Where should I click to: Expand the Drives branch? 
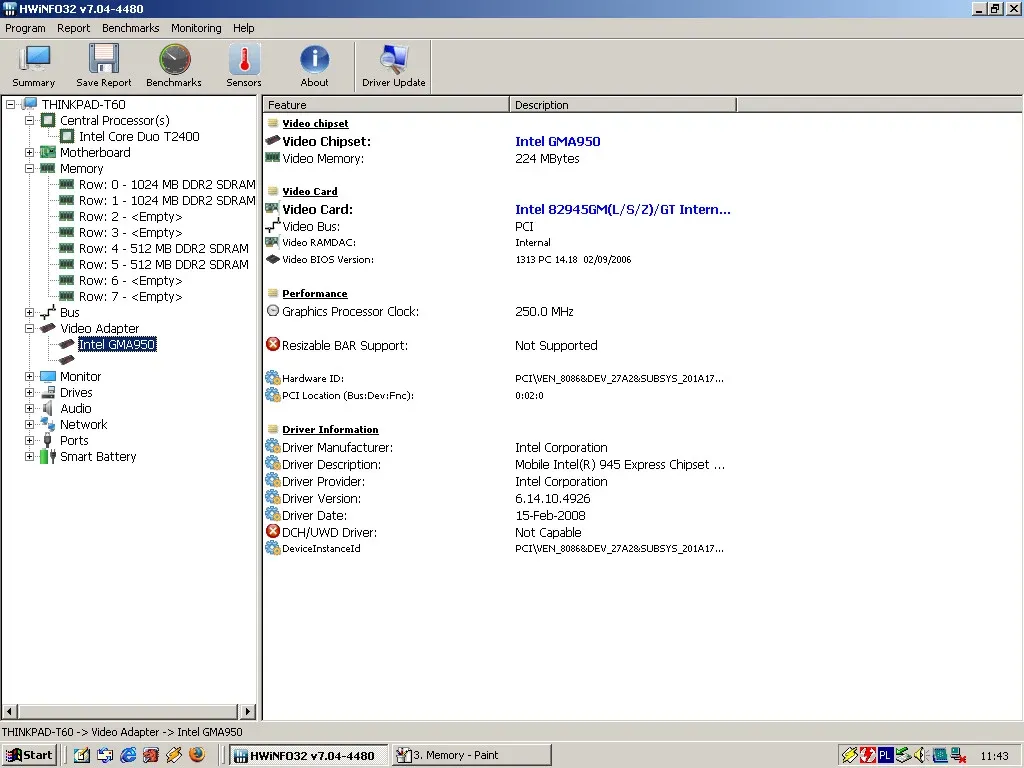(x=29, y=392)
